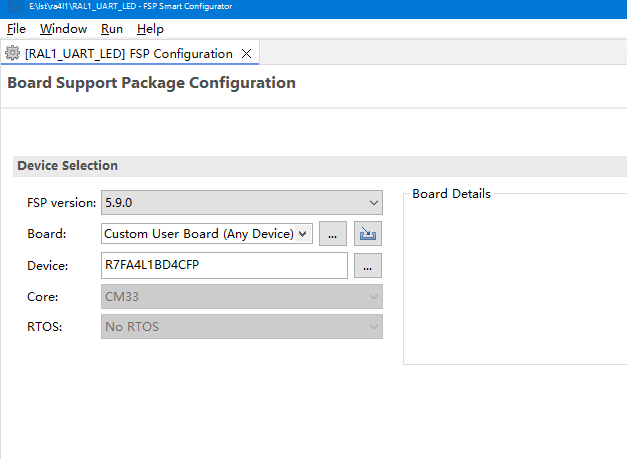Click the browse button next to Board
The image size is (627, 459).
[x=333, y=233]
